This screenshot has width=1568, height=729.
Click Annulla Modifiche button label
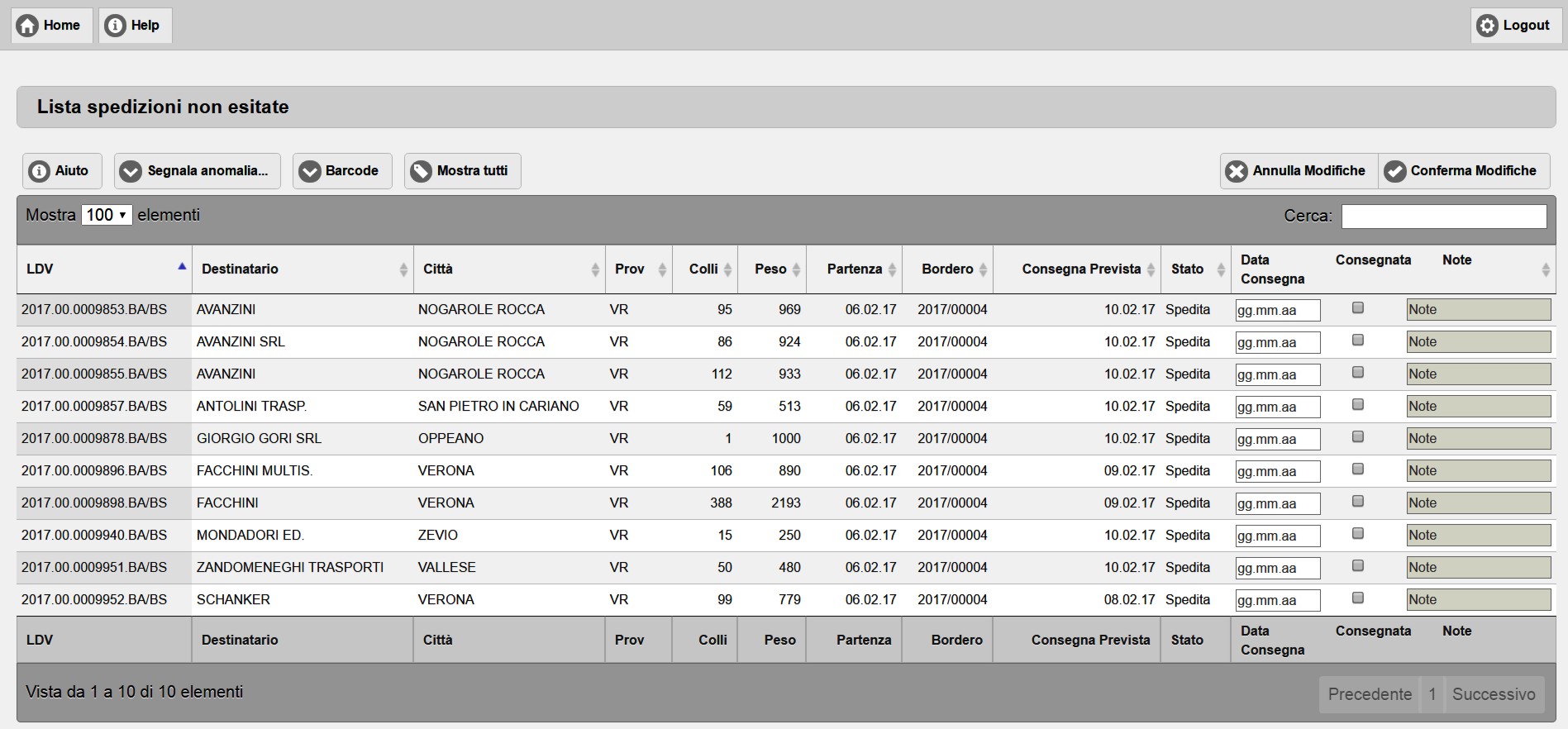pos(1309,171)
